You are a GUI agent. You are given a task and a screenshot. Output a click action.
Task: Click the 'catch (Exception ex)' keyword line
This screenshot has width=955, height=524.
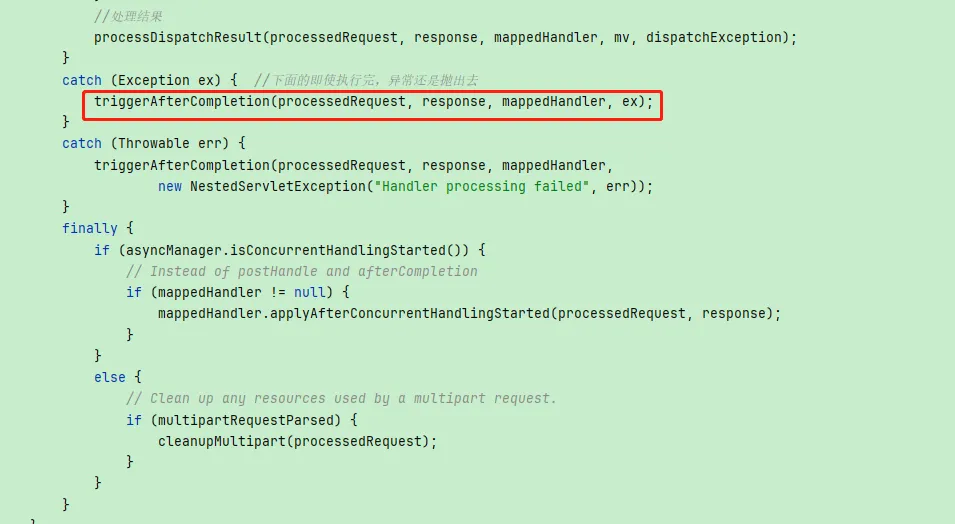click(x=150, y=80)
